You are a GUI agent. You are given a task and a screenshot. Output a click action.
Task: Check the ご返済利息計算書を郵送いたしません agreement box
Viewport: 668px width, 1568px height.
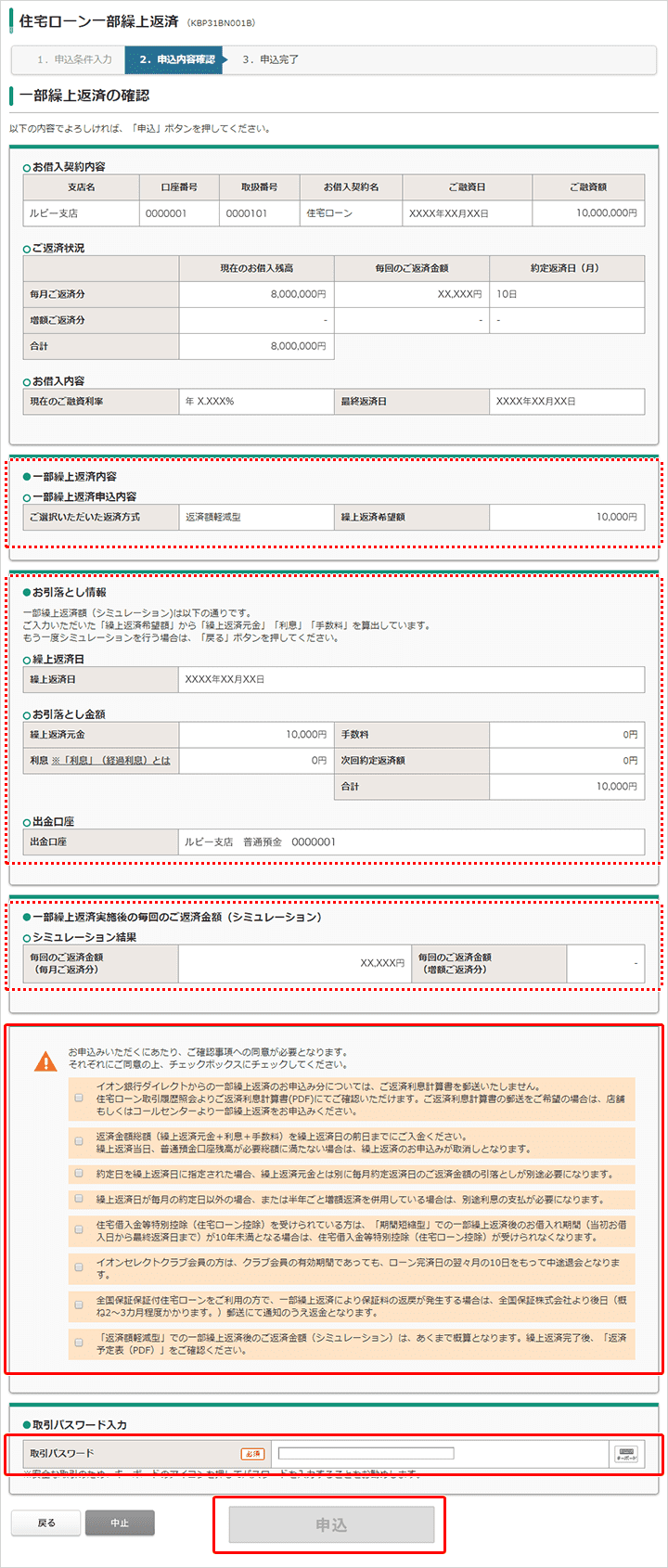pos(79,1099)
